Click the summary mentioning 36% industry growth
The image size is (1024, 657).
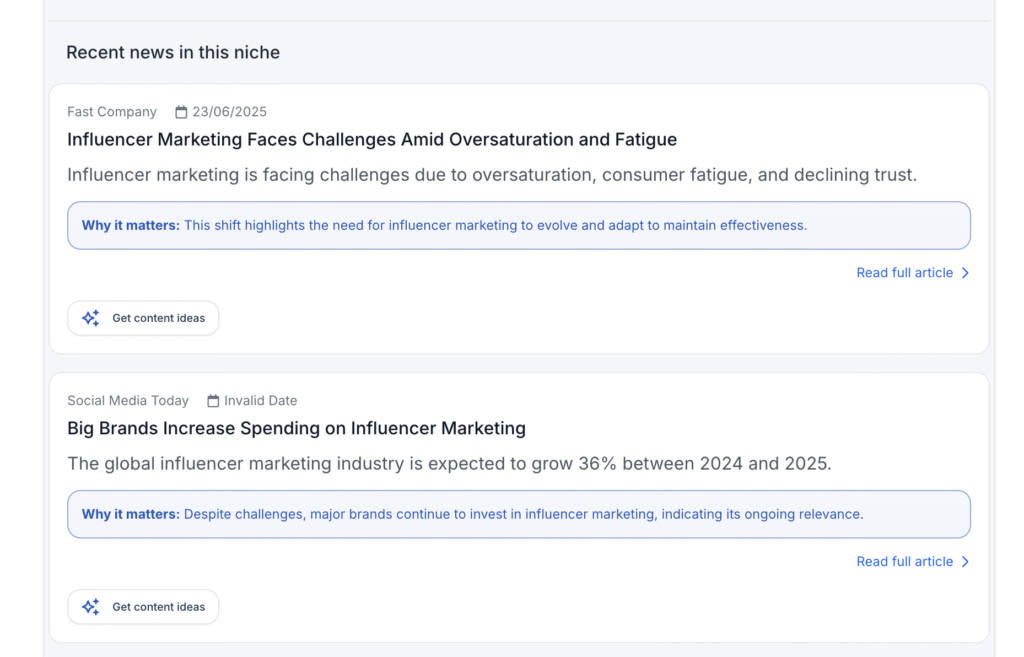[449, 464]
